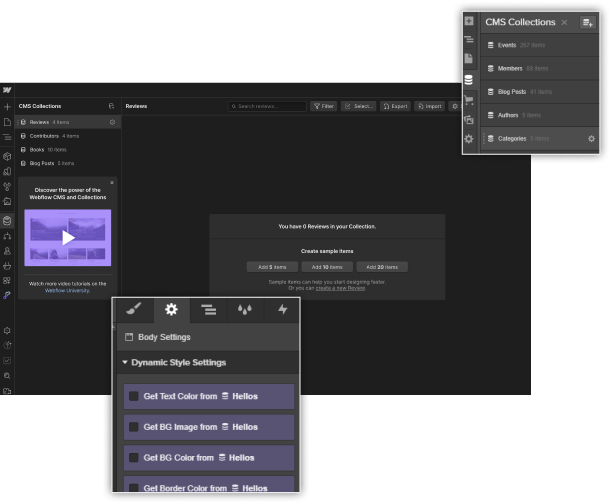
Task: Open Categories collection settings gear
Action: 591,139
